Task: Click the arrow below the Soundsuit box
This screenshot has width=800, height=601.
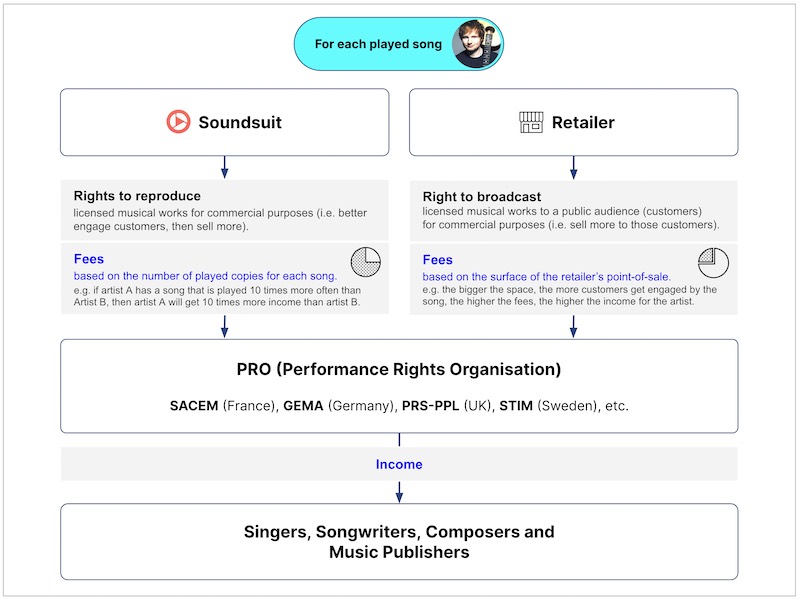Action: (x=224, y=167)
